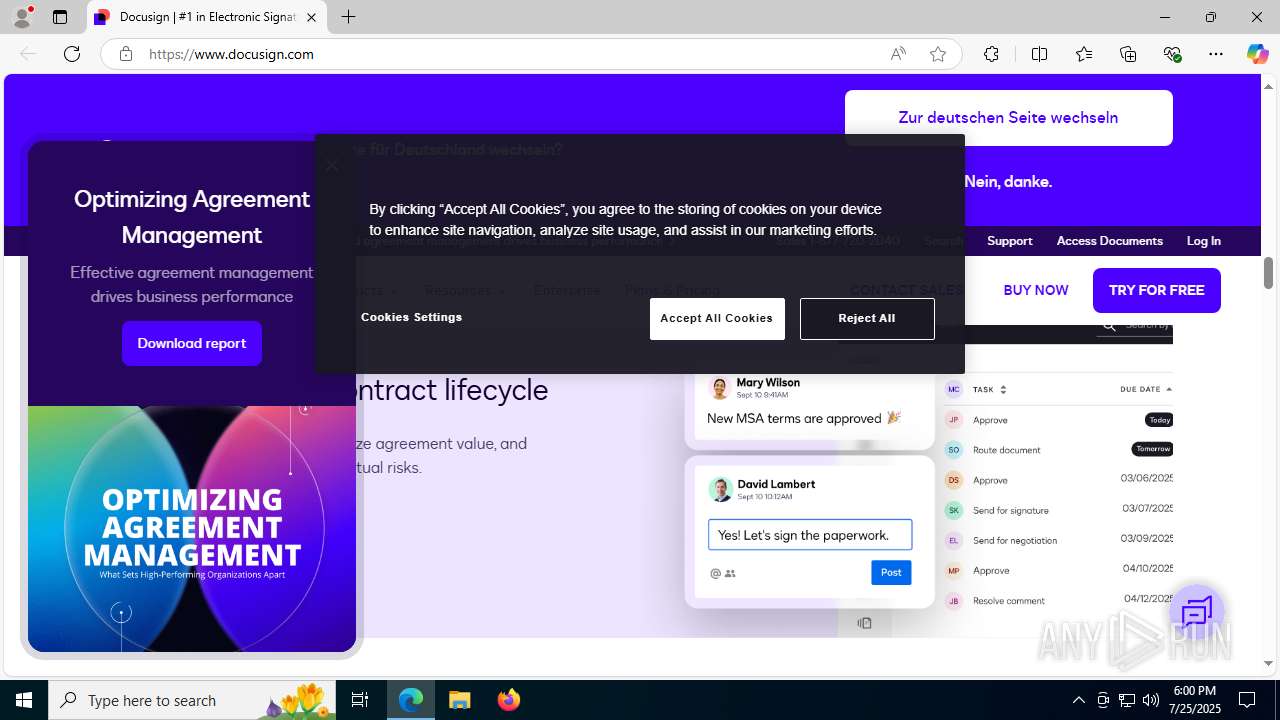This screenshot has width=1280, height=720.
Task: Close the Docusign browser tab
Action: pos(311,17)
